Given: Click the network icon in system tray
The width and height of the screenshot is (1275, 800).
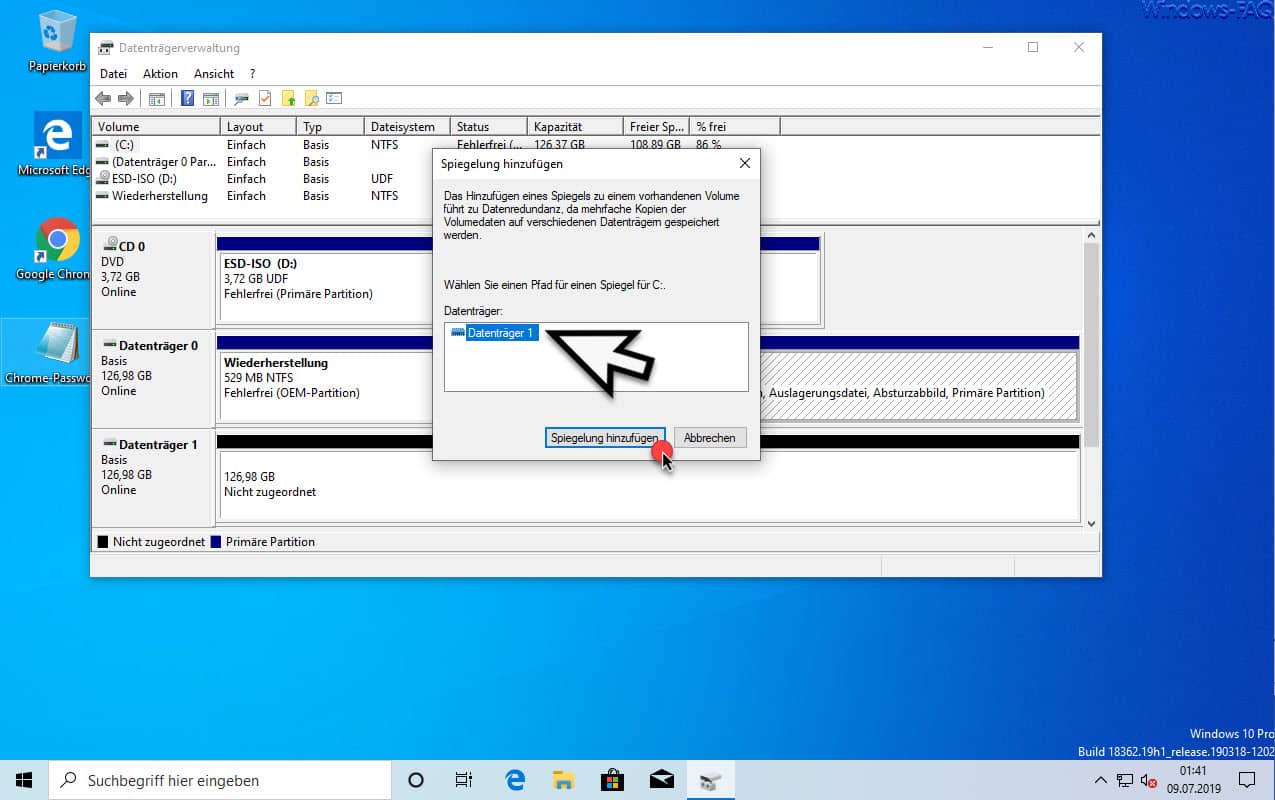Looking at the screenshot, I should tap(1125, 780).
